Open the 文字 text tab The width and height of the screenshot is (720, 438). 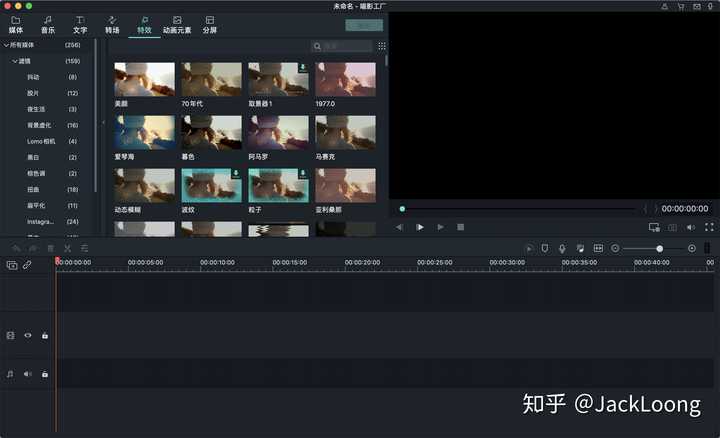[80, 25]
